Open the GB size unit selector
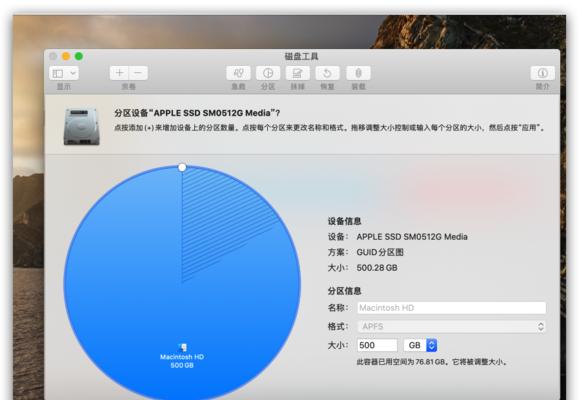Viewport: 579px width, 400px height. (x=421, y=345)
